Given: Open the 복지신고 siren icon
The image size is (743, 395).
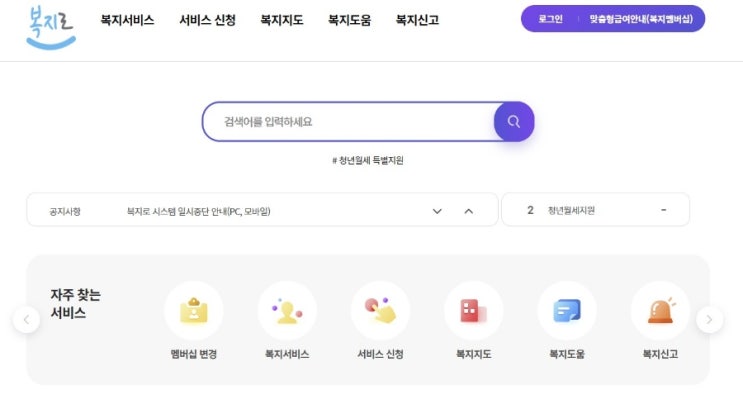Looking at the screenshot, I should coord(661,311).
